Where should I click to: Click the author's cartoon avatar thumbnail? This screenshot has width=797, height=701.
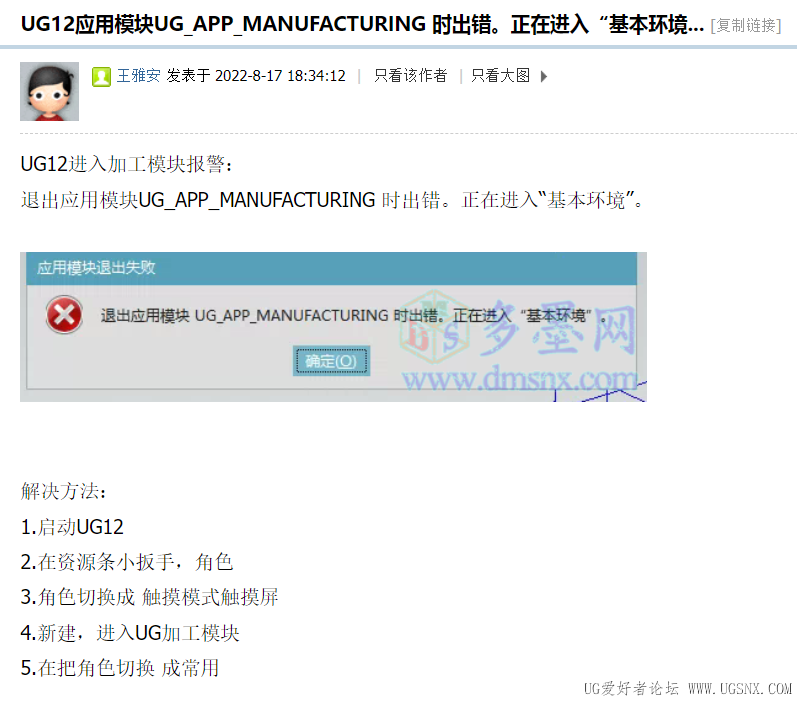[49, 92]
